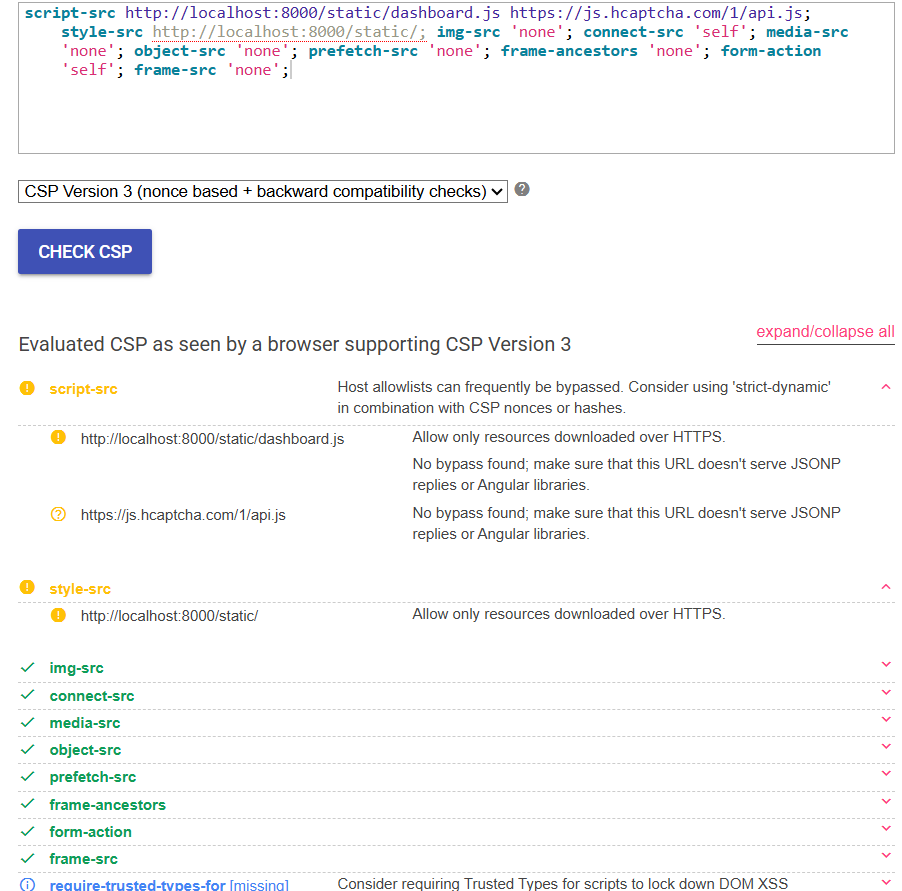The image size is (902, 891).
Task: Expand the img-src directive row
Action: (885, 665)
